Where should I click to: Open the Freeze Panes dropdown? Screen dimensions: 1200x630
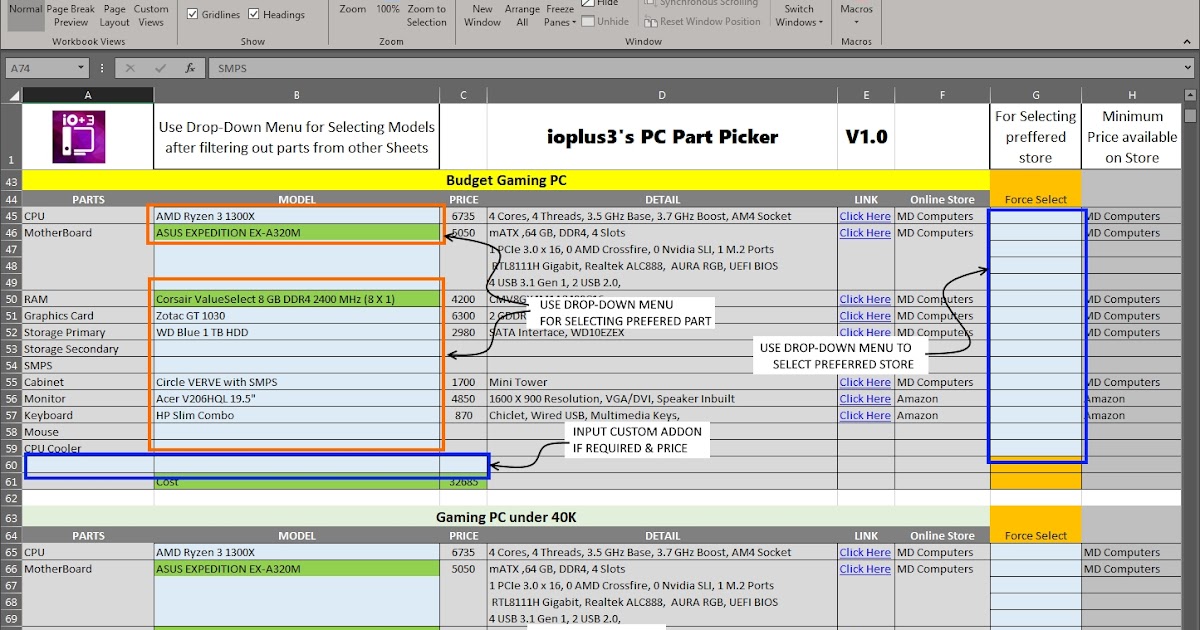[559, 14]
